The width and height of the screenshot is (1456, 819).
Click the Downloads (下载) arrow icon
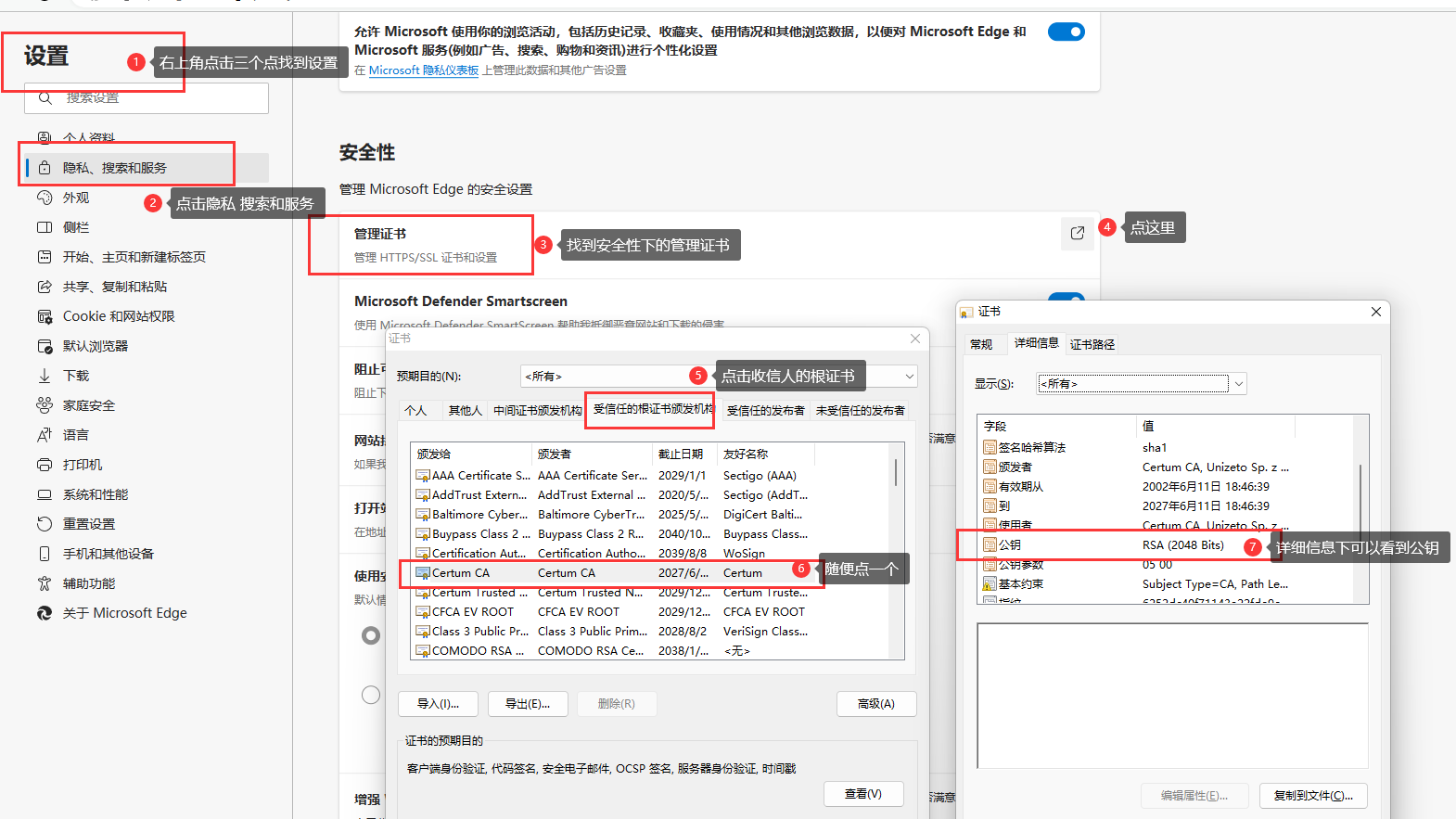tap(45, 376)
